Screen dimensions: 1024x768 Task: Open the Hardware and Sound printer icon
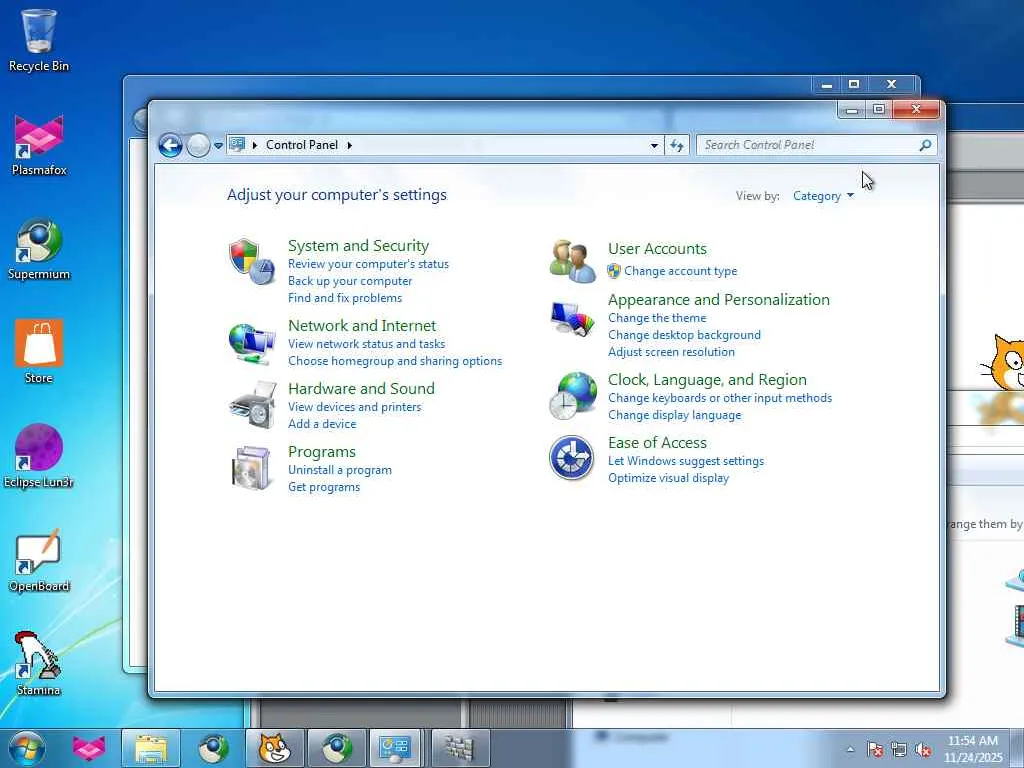point(253,405)
